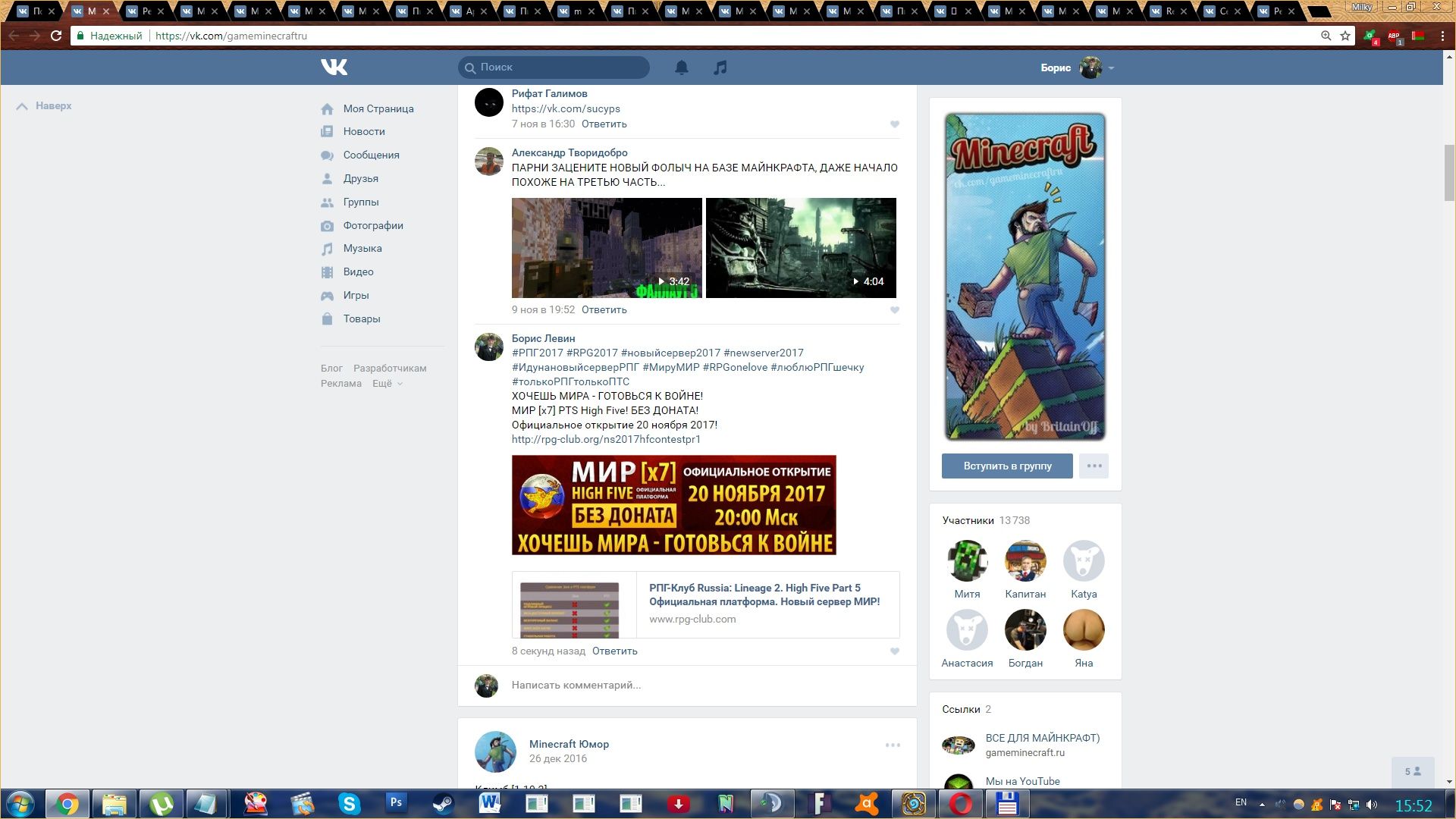Click Вступить в группу button
Image resolution: width=1456 pixels, height=819 pixels.
coord(1007,466)
